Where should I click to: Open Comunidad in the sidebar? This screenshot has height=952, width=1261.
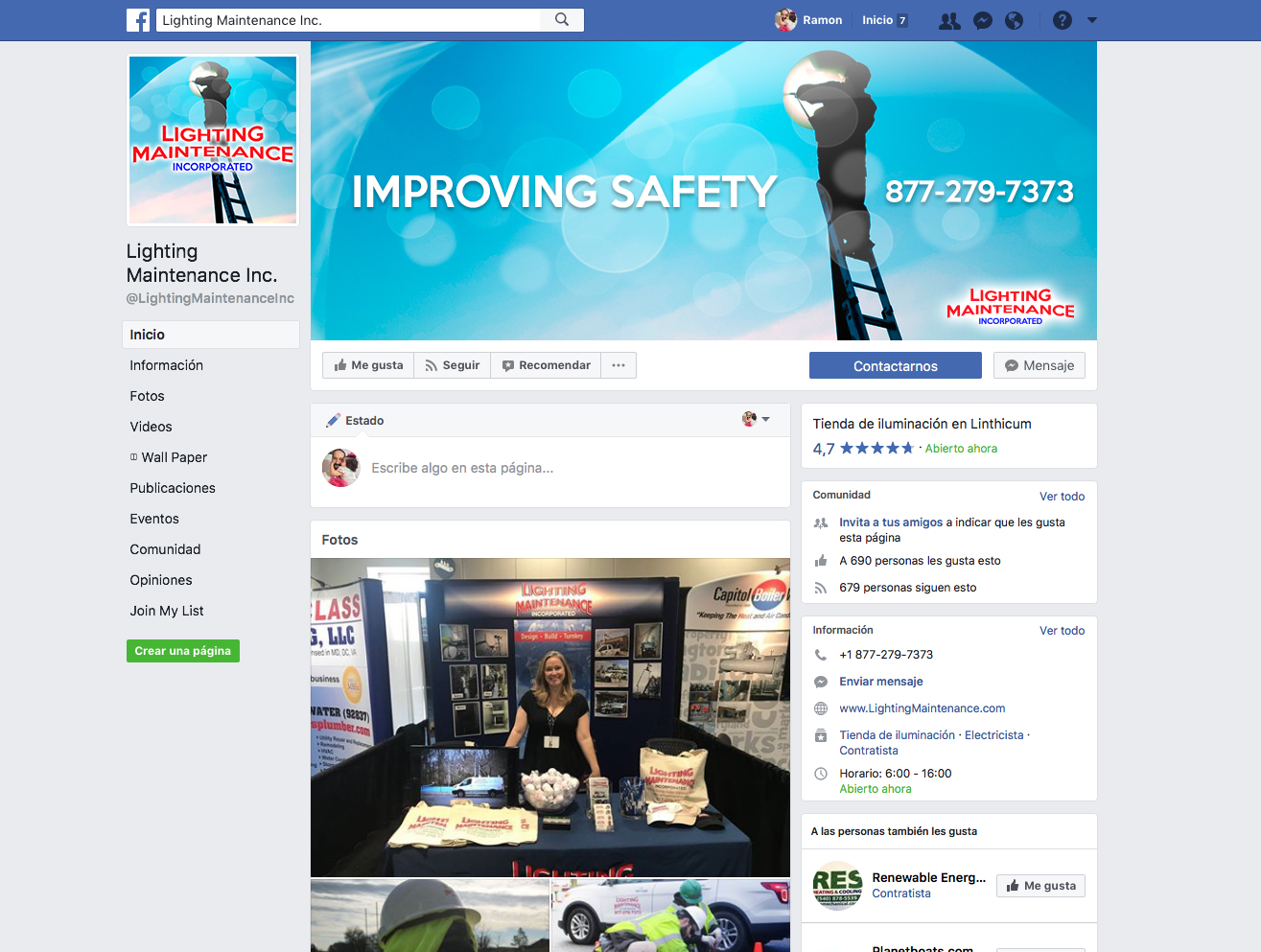tap(166, 549)
